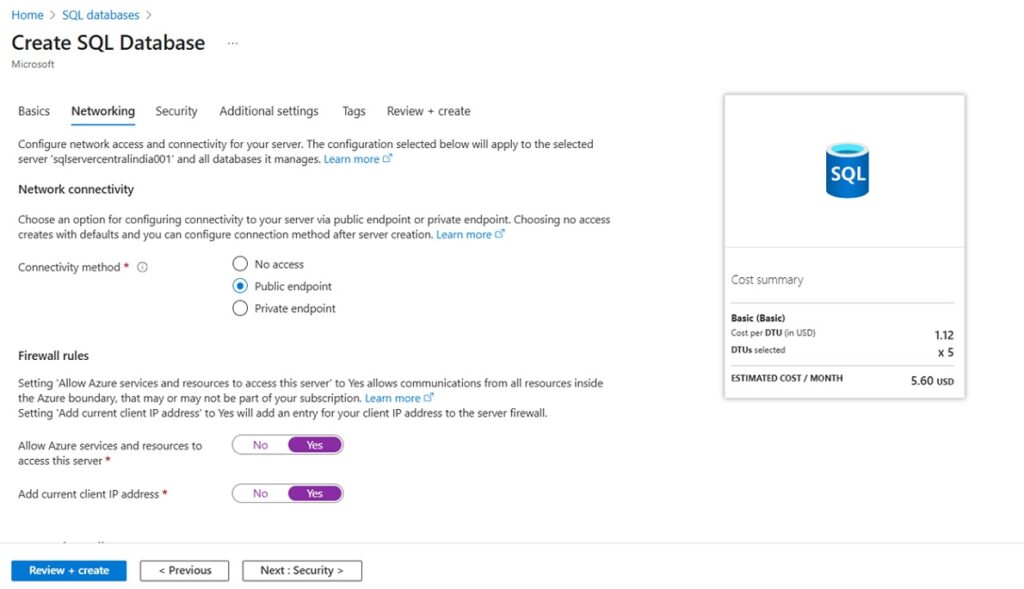Viewport: 1024px width, 589px height.
Task: Open the Additional settings tab
Action: tap(269, 111)
